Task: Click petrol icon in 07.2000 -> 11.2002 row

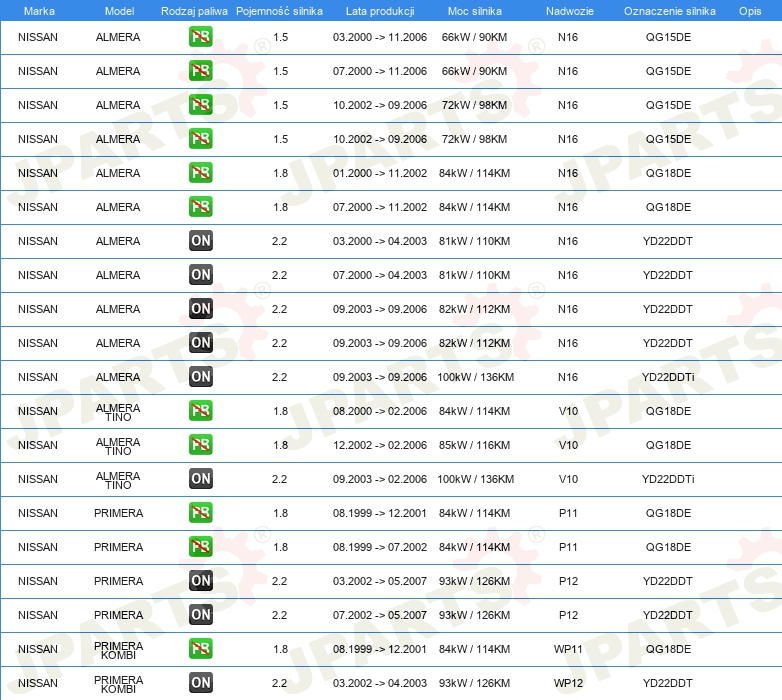Action: (x=200, y=207)
